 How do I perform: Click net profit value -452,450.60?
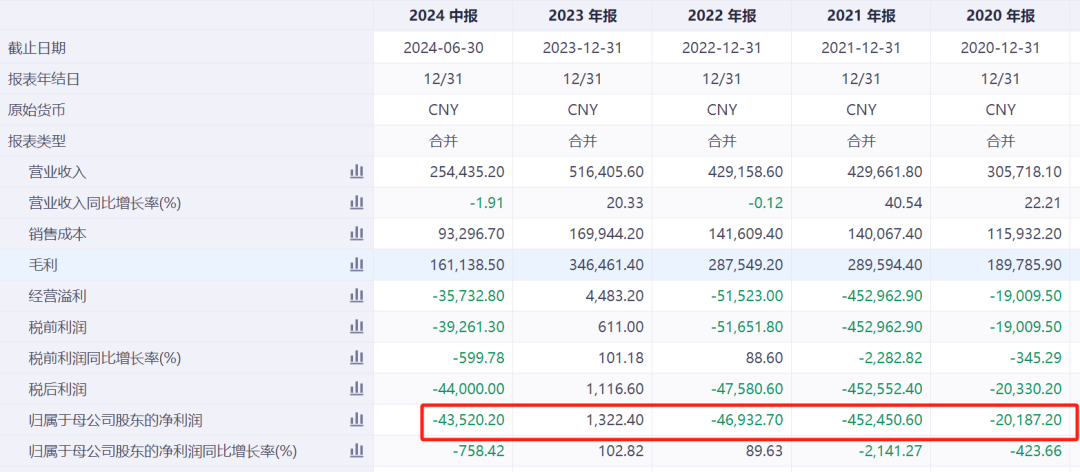coord(882,420)
